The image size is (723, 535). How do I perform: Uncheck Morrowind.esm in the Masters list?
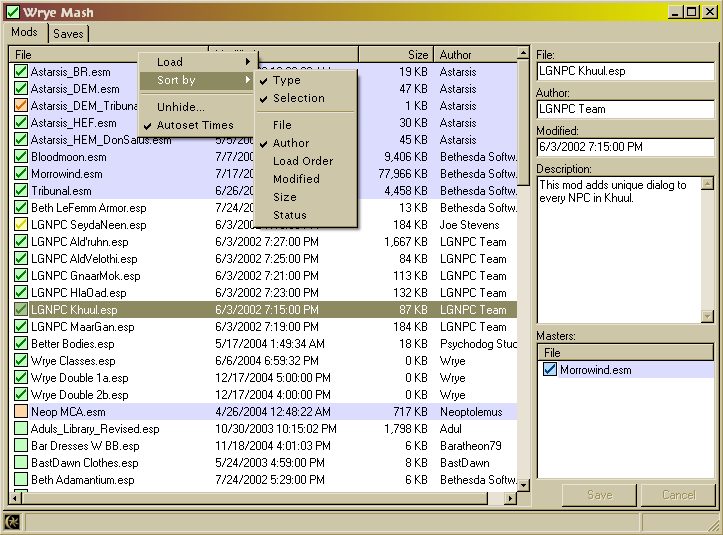(x=549, y=370)
